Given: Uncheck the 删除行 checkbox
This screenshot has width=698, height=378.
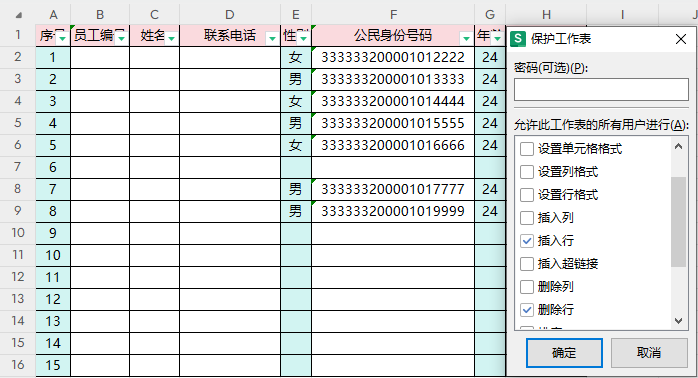Looking at the screenshot, I should [527, 310].
